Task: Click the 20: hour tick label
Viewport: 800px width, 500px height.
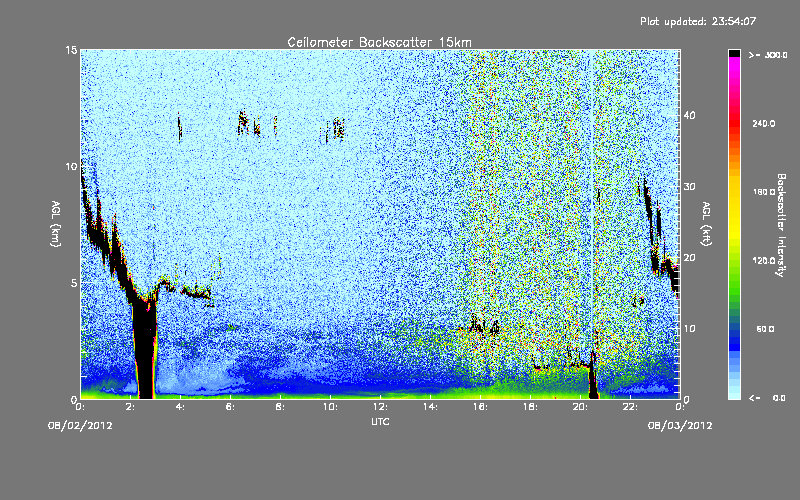Action: click(580, 407)
